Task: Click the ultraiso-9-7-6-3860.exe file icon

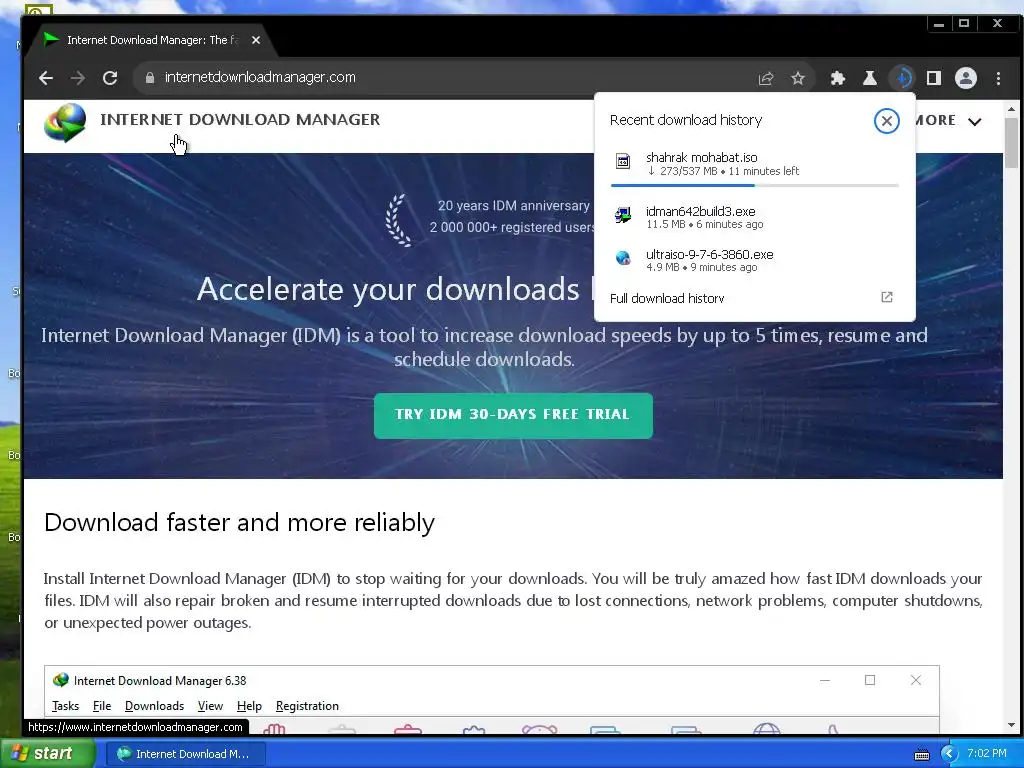Action: pyautogui.click(x=623, y=259)
